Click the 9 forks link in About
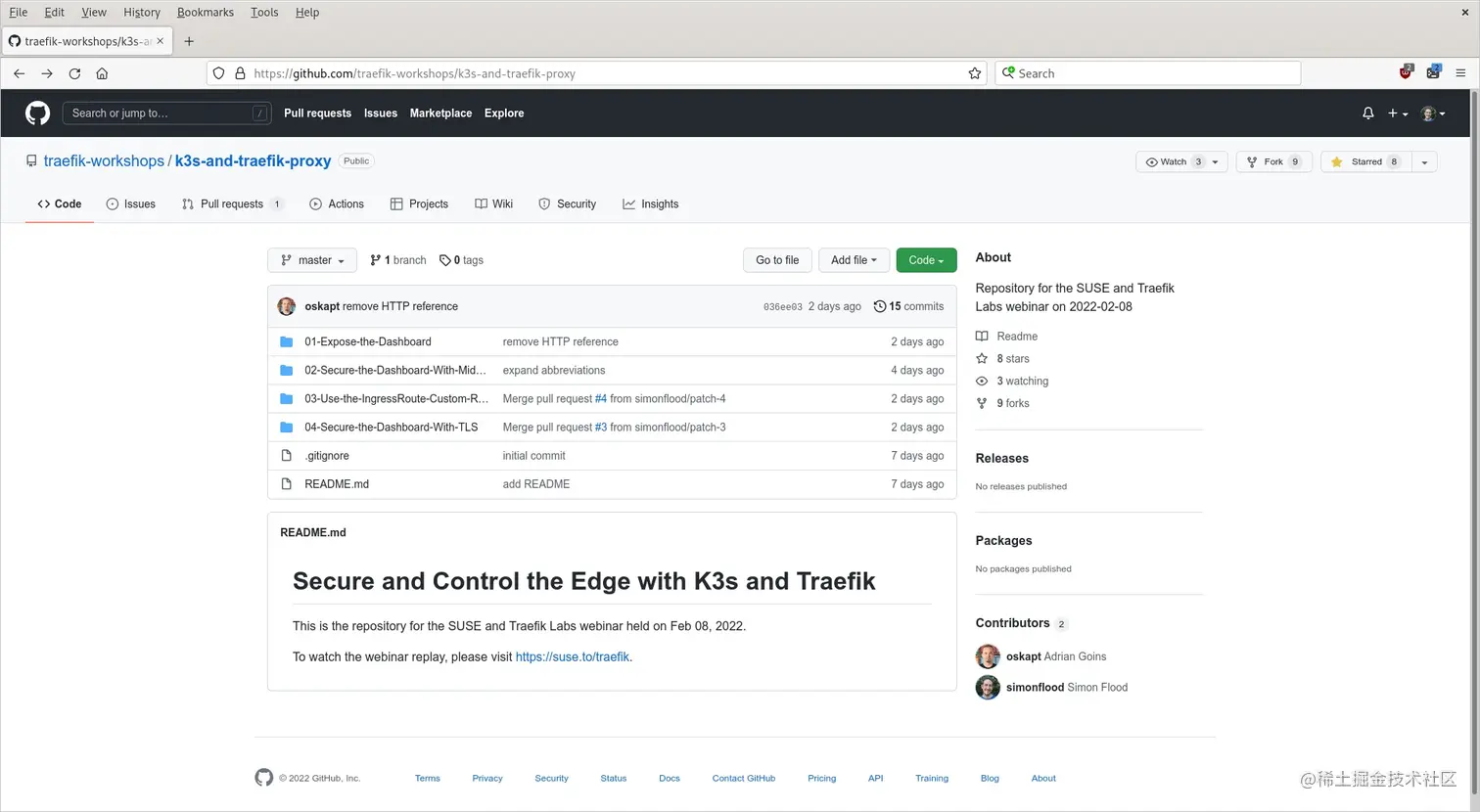This screenshot has width=1480, height=812. tap(1013, 403)
